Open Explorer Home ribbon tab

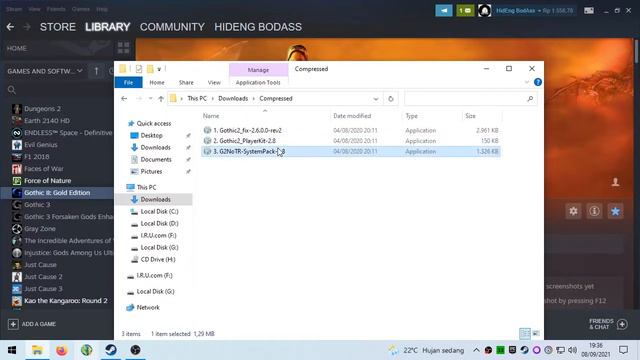coord(157,82)
